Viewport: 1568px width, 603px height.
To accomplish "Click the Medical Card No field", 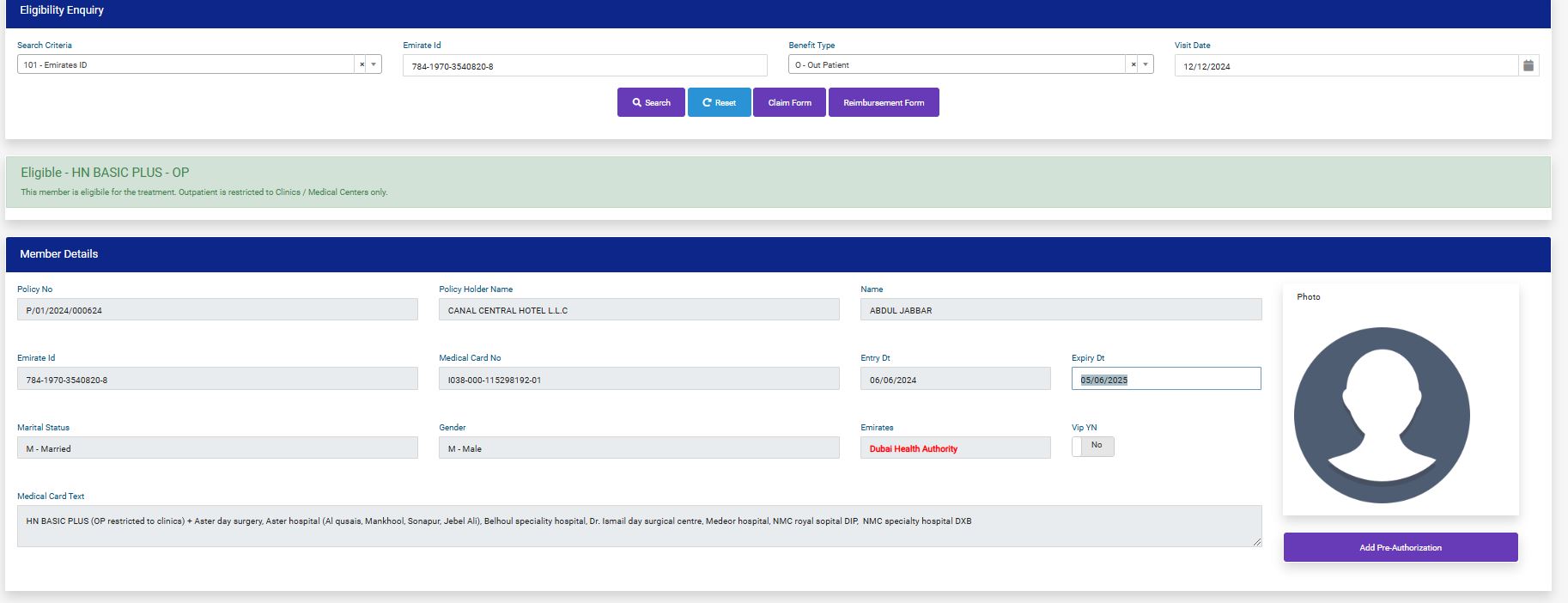I will pos(638,379).
